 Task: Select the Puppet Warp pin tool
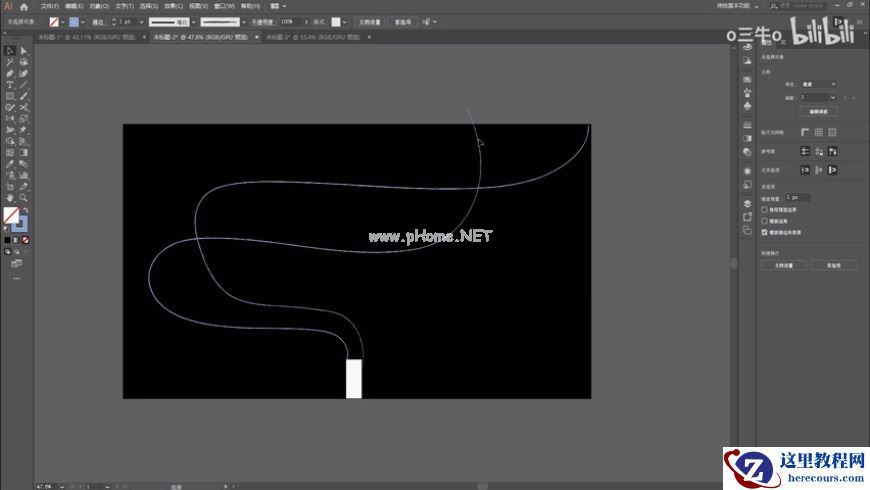point(23,130)
